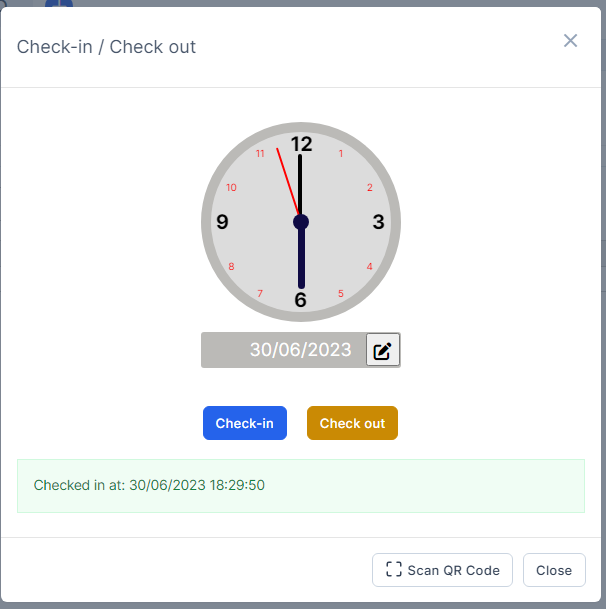Close the dialog with the X icon
The image size is (606, 609).
tap(570, 41)
